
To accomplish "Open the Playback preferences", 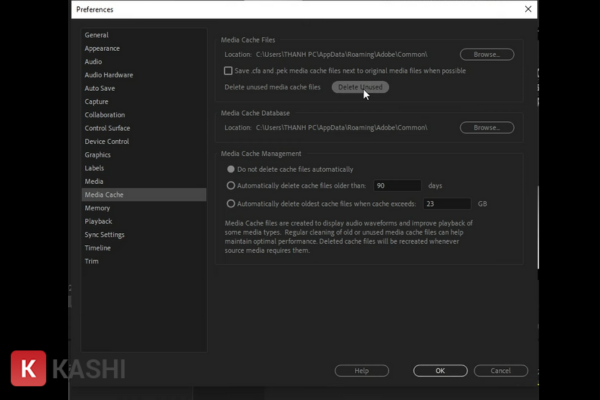I will [99, 221].
